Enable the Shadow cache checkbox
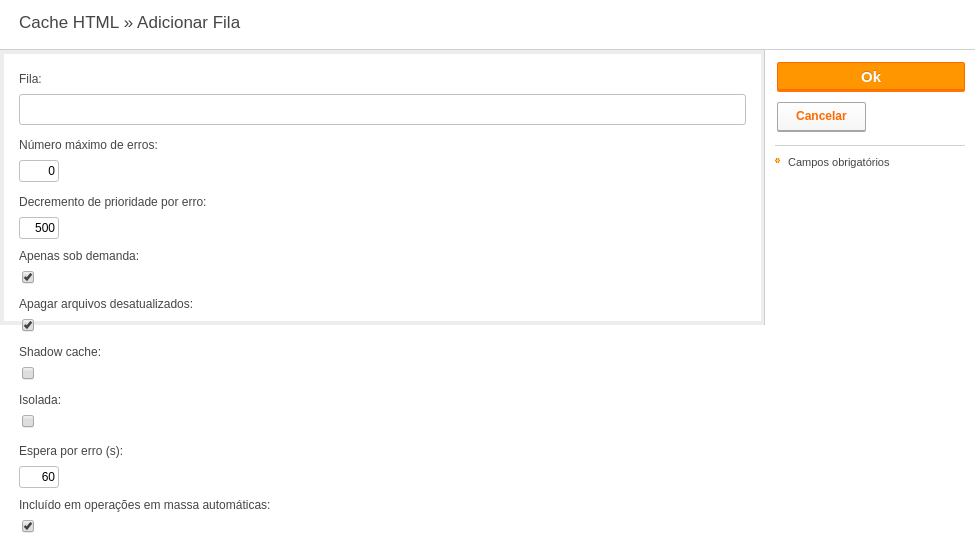The image size is (975, 546). click(28, 373)
